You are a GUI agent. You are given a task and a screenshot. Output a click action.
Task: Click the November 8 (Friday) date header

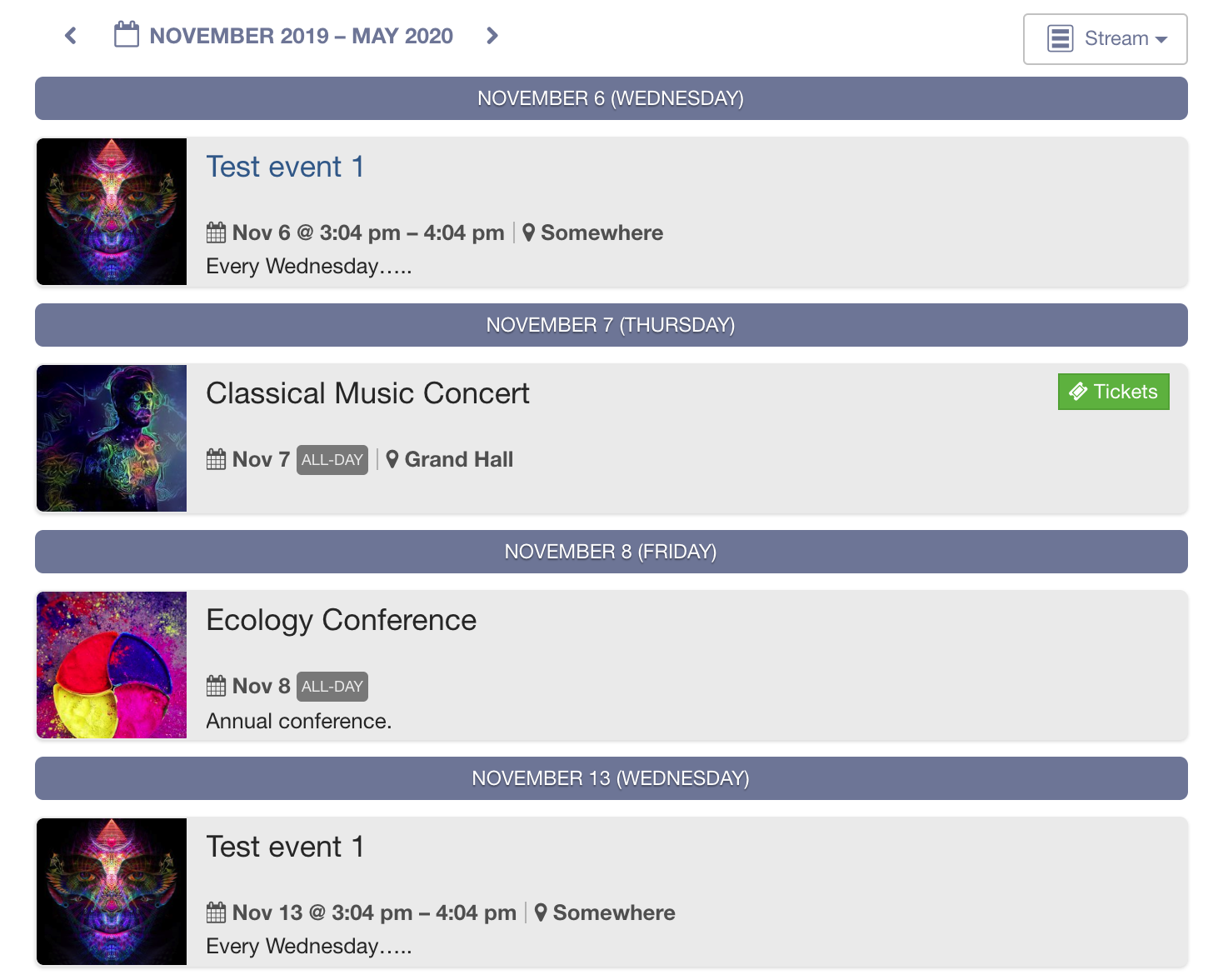tap(611, 552)
